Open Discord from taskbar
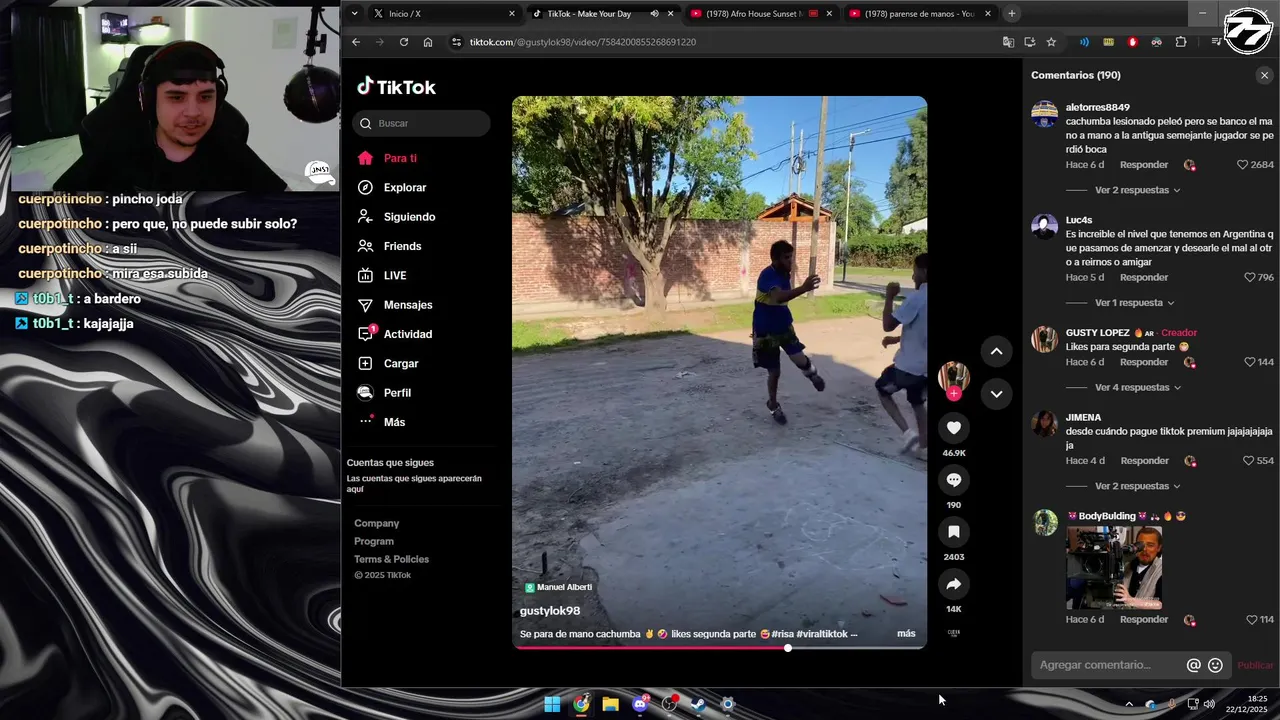 [640, 704]
